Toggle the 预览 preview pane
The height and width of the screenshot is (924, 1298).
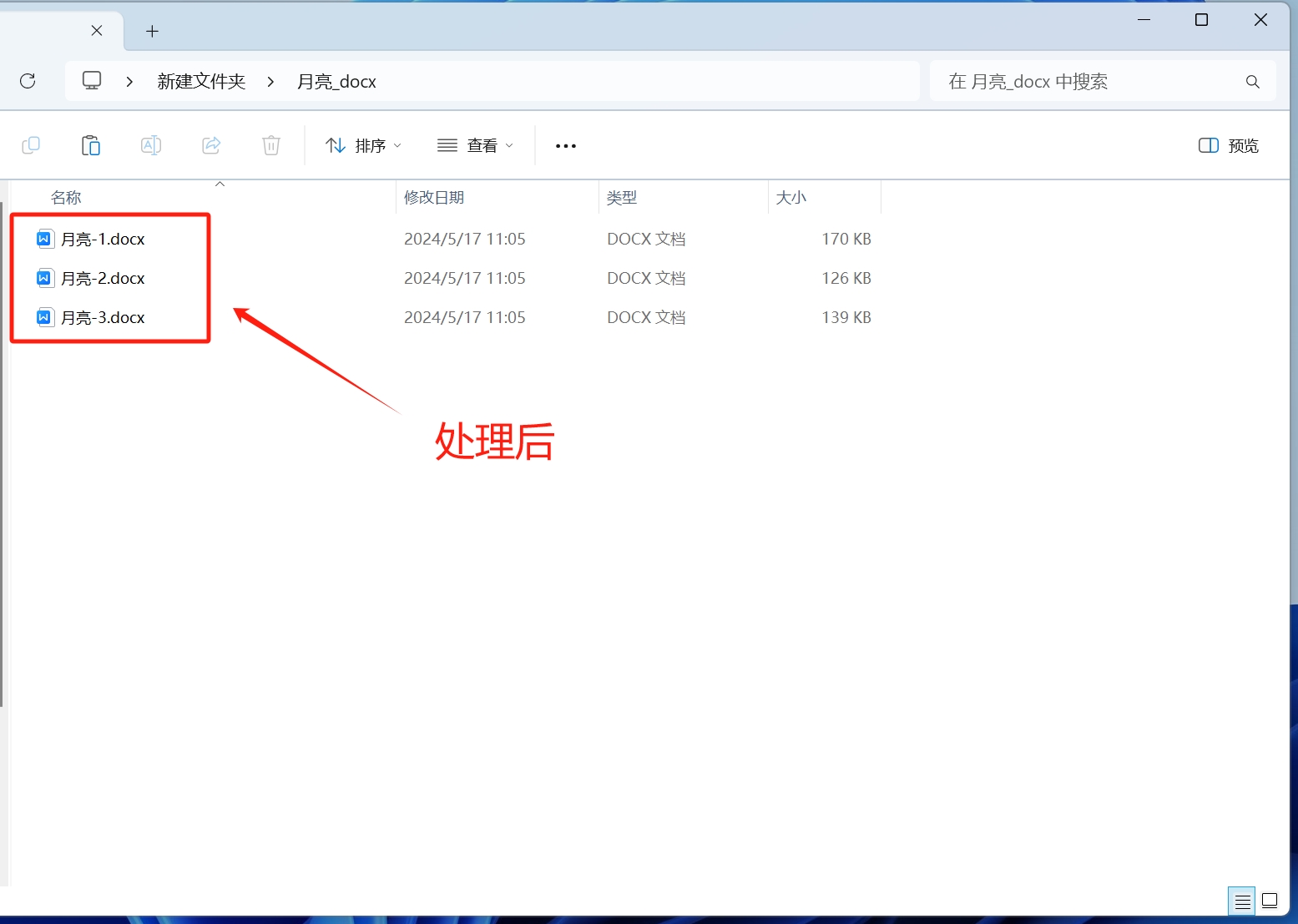point(1227,144)
